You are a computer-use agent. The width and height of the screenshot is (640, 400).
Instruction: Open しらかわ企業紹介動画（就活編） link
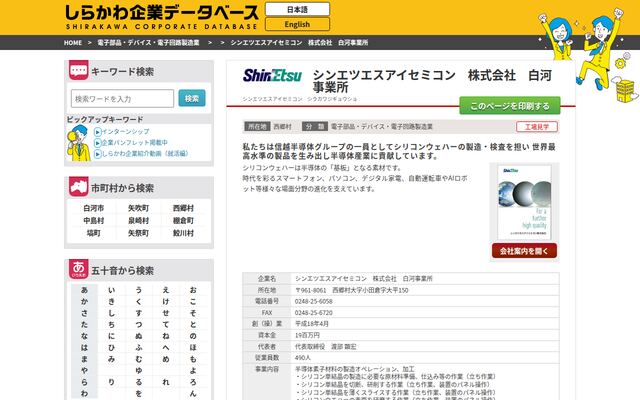144,153
